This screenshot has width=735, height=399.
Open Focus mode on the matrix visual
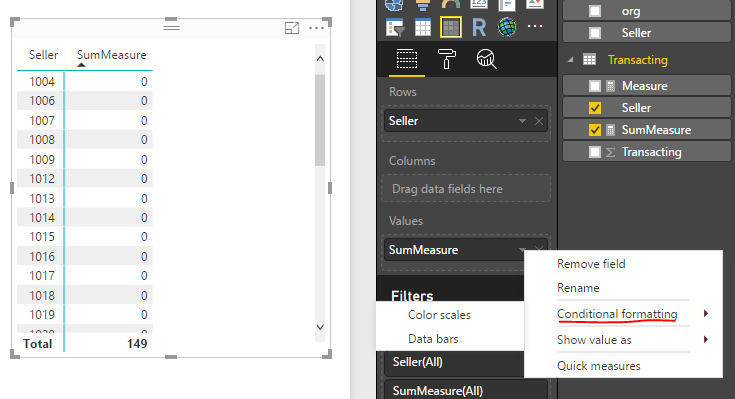[x=292, y=28]
